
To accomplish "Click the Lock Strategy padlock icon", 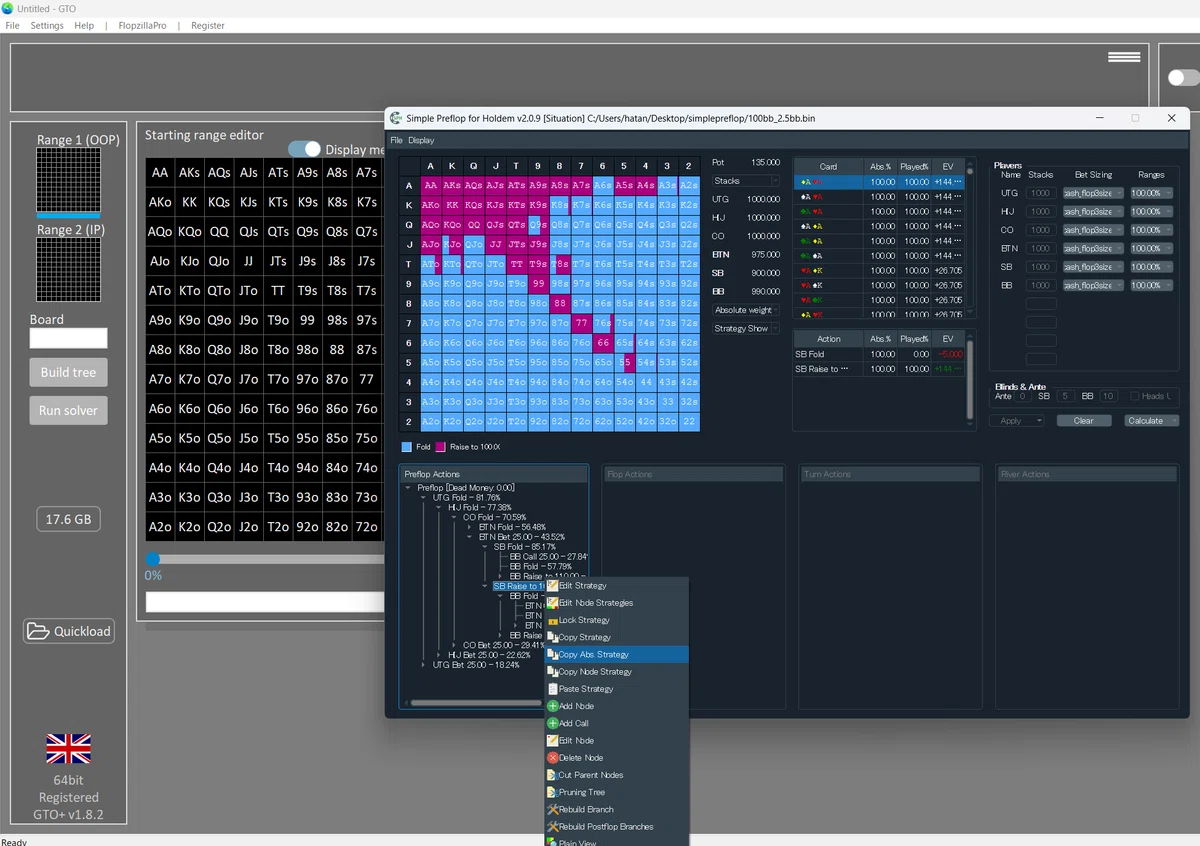I will 552,620.
